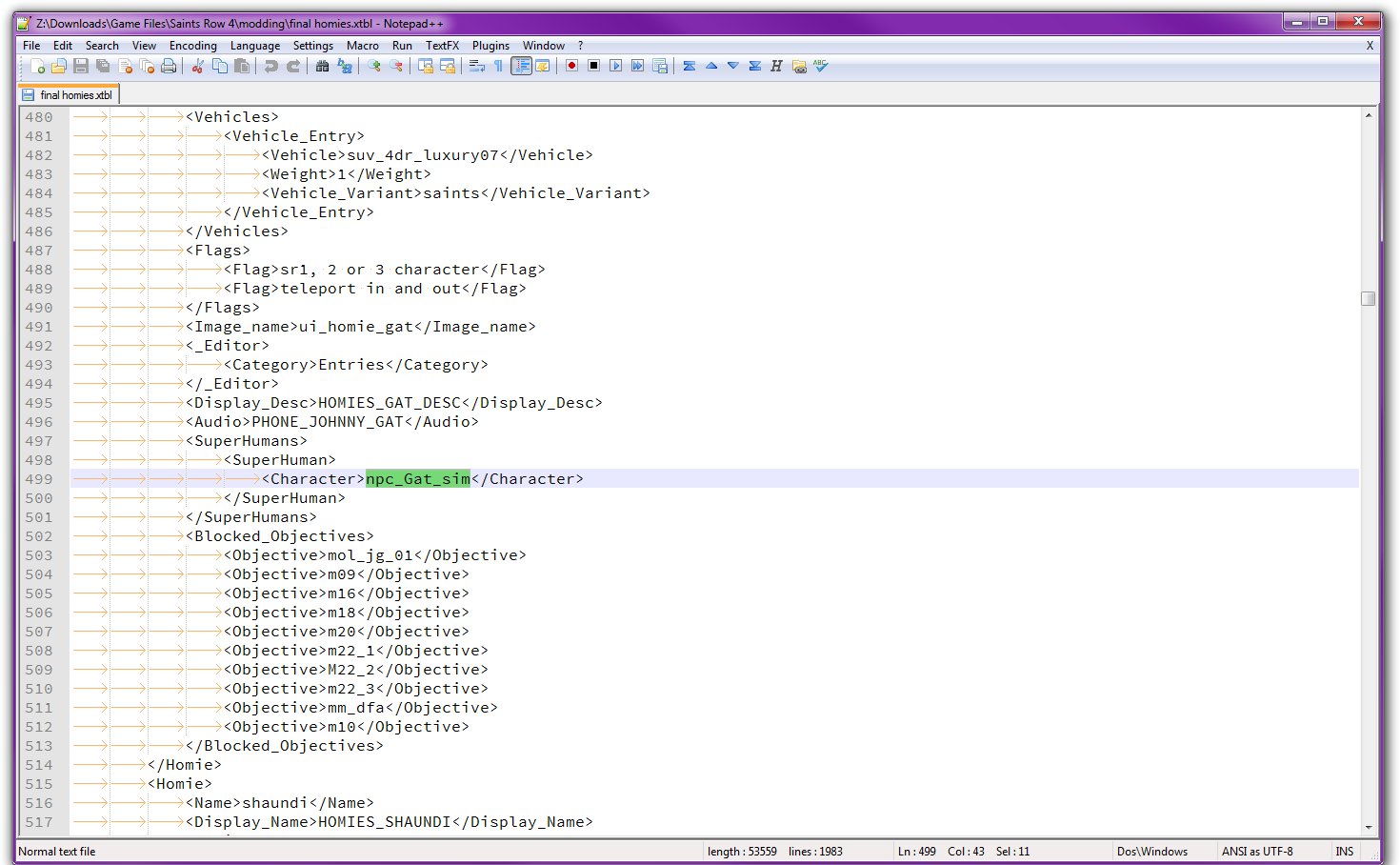Click line number 499 in margin

39,479
